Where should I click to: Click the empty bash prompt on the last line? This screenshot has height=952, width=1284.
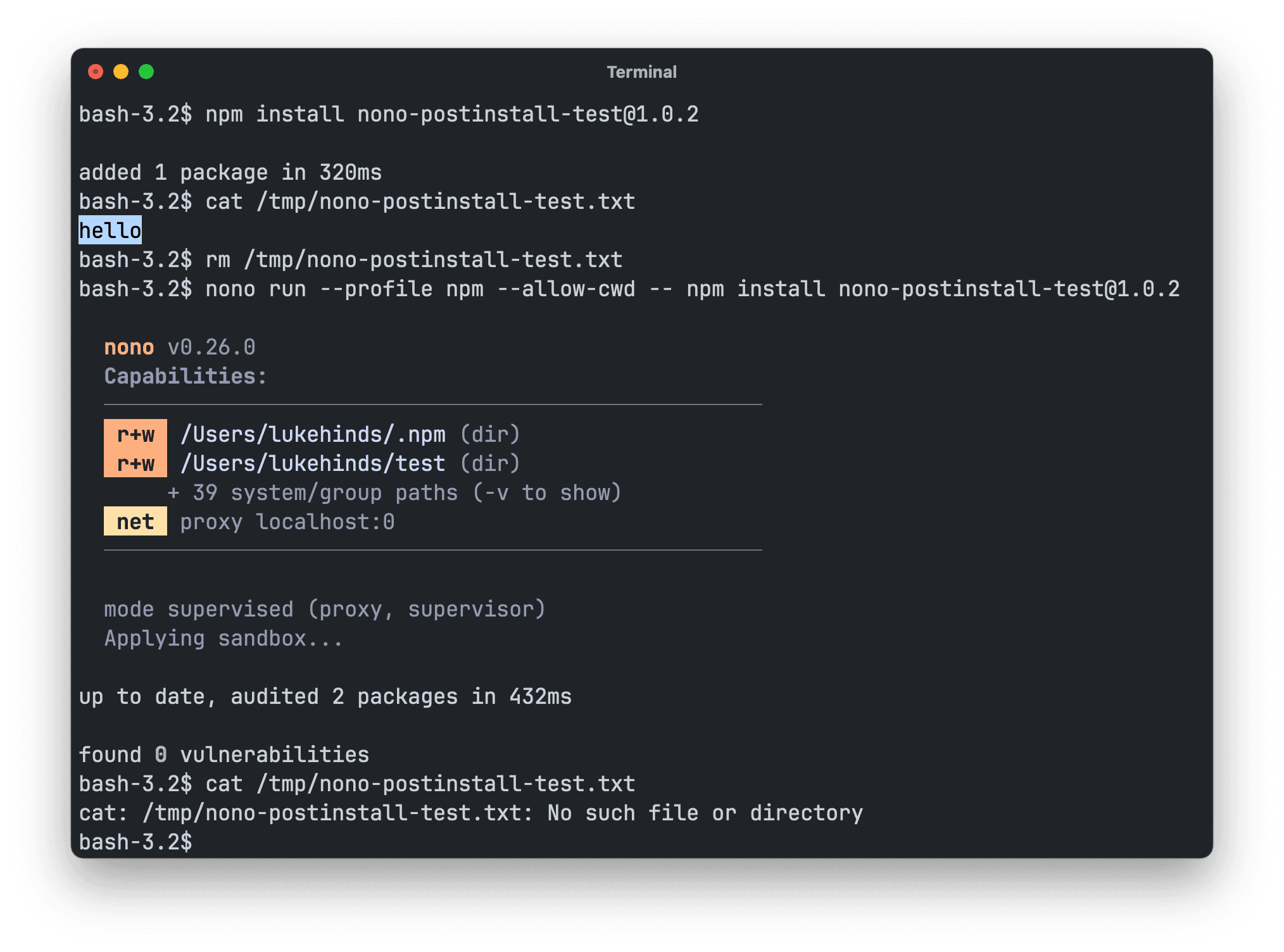pyautogui.click(x=135, y=842)
